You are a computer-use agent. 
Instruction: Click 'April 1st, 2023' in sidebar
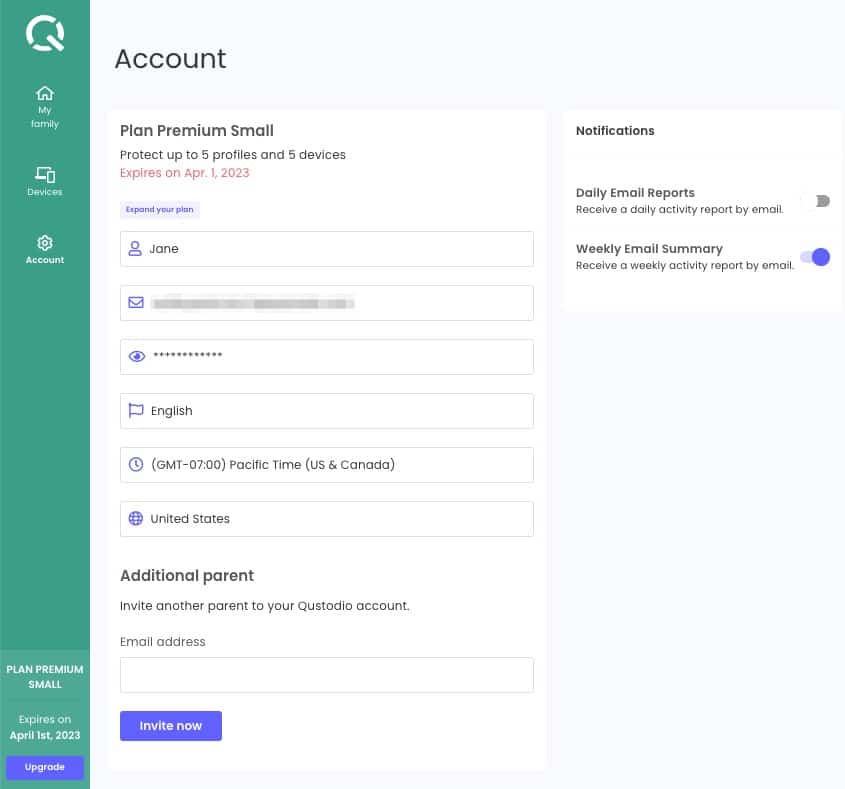point(45,735)
